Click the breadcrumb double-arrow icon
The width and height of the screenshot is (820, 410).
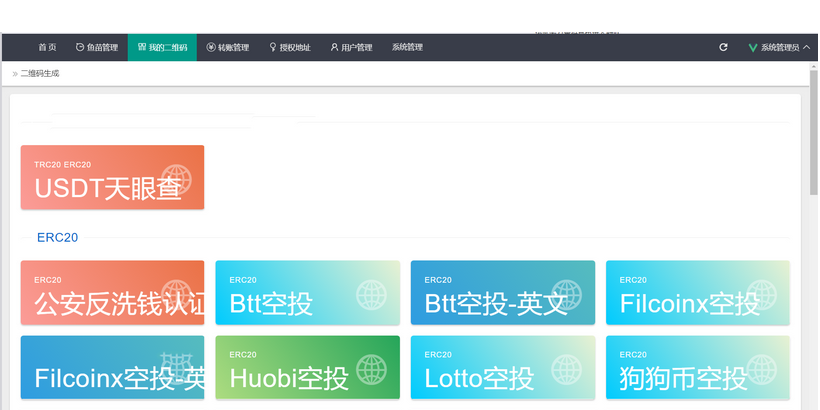(15, 74)
